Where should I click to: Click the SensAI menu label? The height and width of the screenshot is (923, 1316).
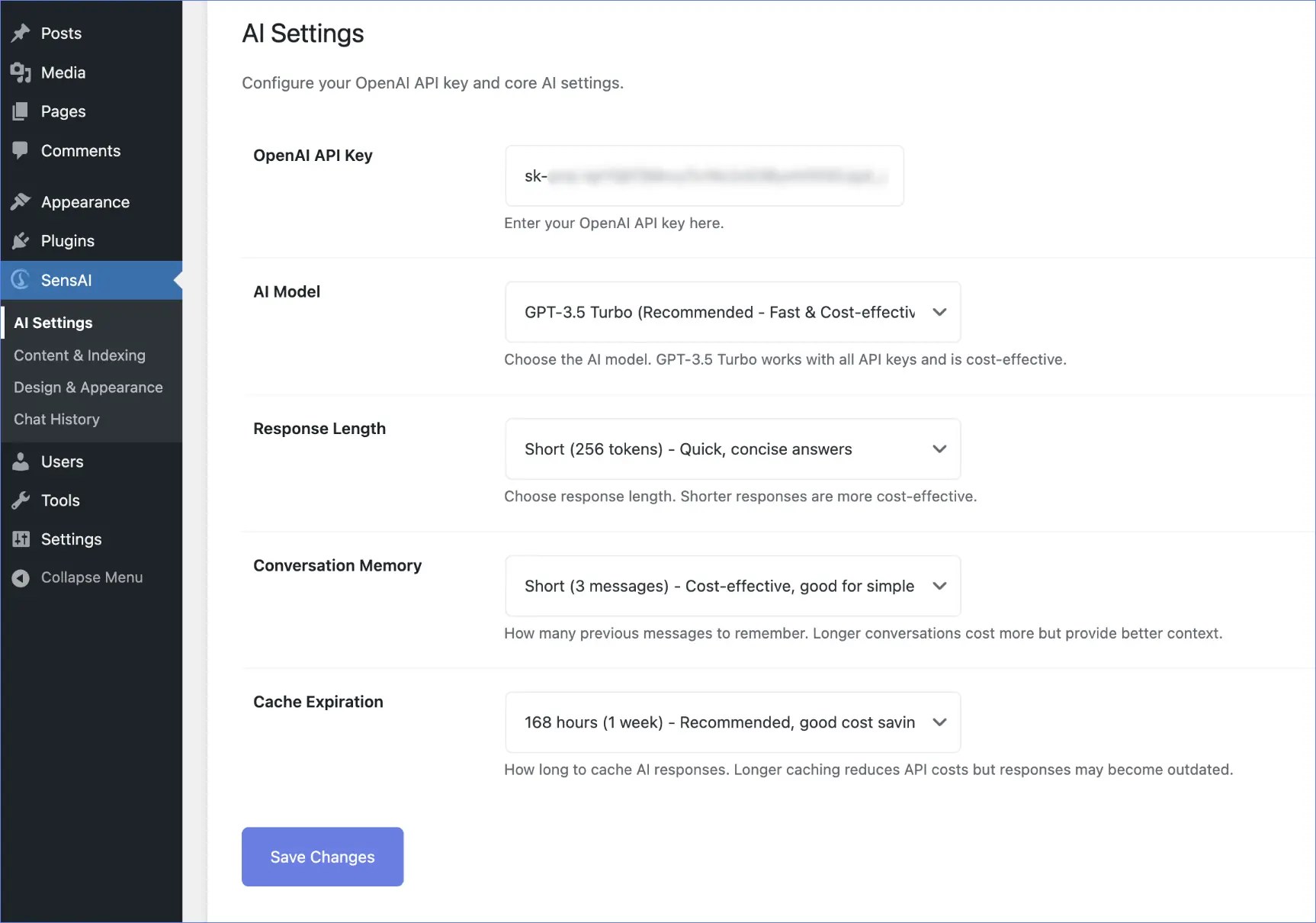[x=66, y=280]
